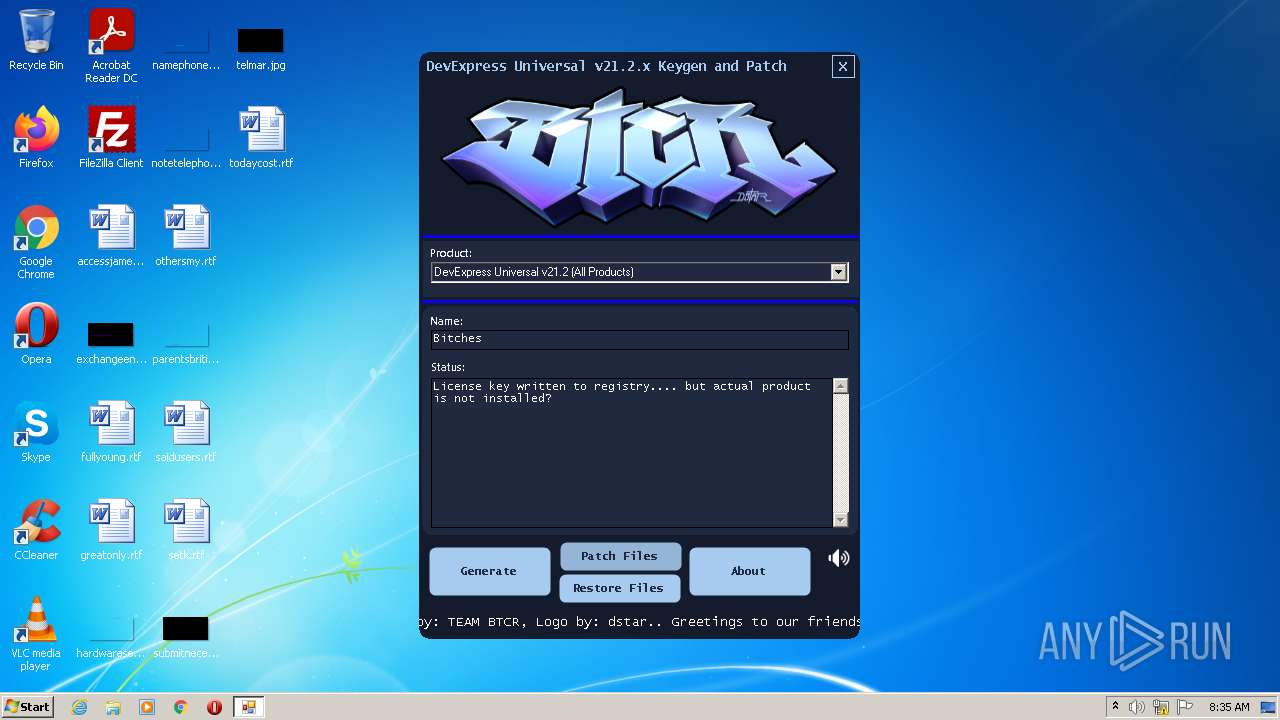The width and height of the screenshot is (1280, 720).
Task: Select the CCleaner desktop shortcut
Action: [36, 529]
